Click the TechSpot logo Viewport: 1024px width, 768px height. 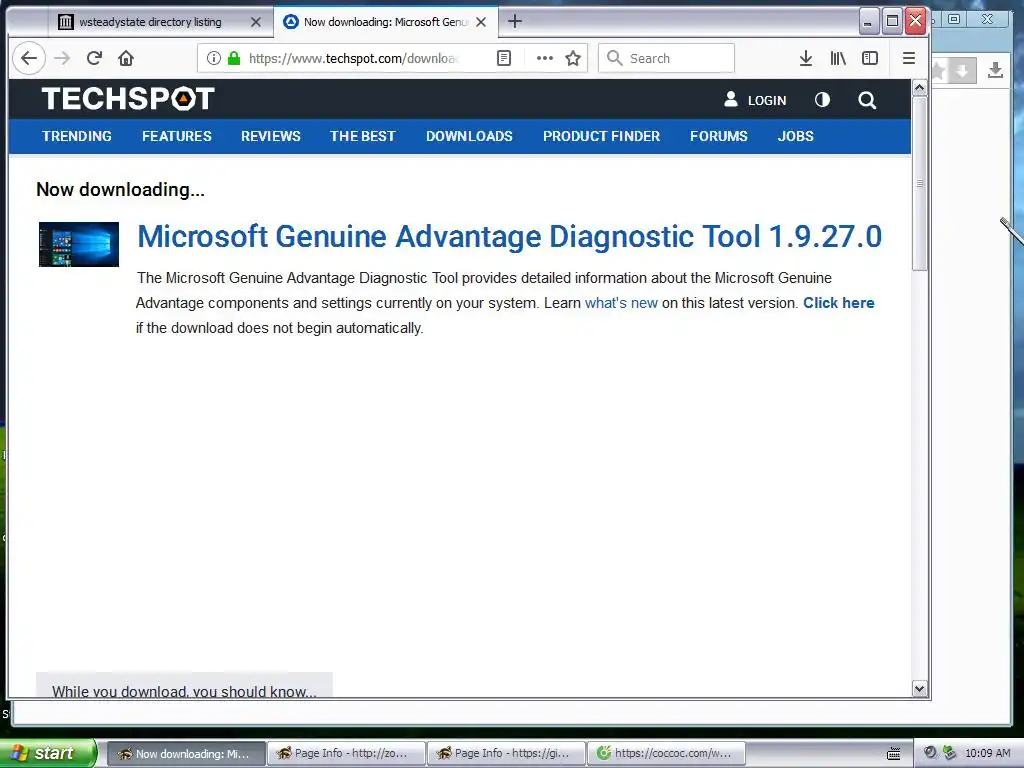128,99
